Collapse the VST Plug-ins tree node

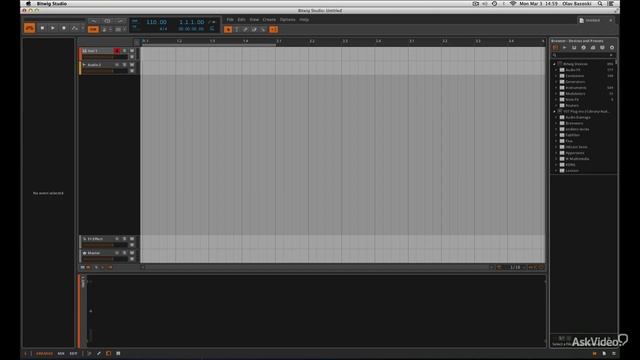coord(554,111)
